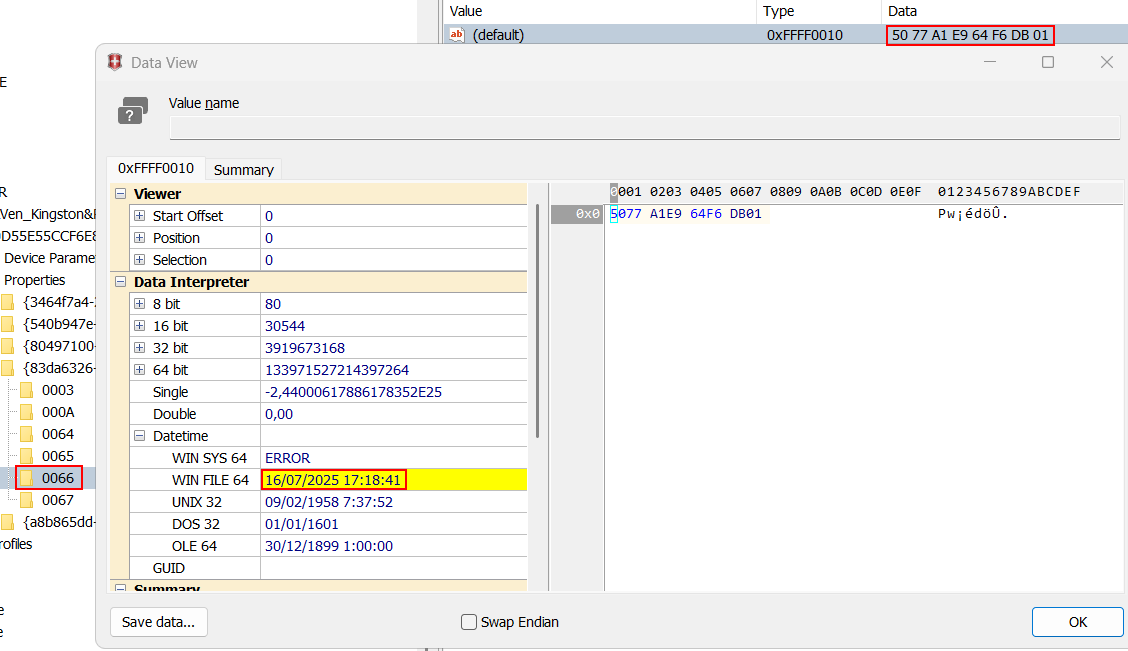This screenshot has width=1128, height=651.
Task: Expand the 64 bit row
Action: [139, 370]
